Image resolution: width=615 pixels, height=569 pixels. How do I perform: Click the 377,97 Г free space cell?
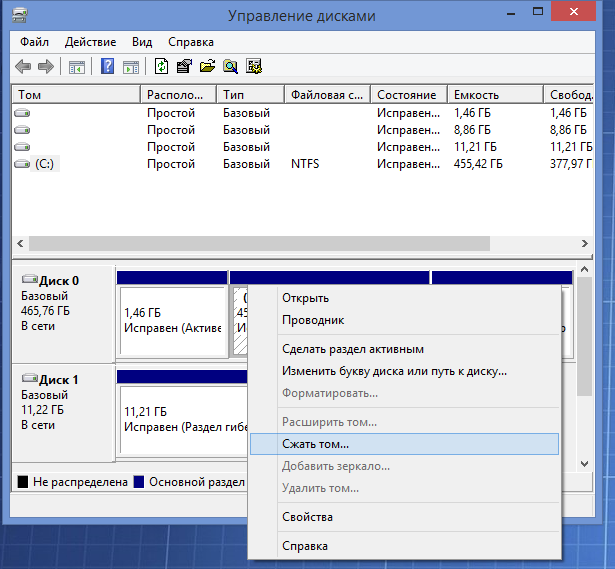571,164
